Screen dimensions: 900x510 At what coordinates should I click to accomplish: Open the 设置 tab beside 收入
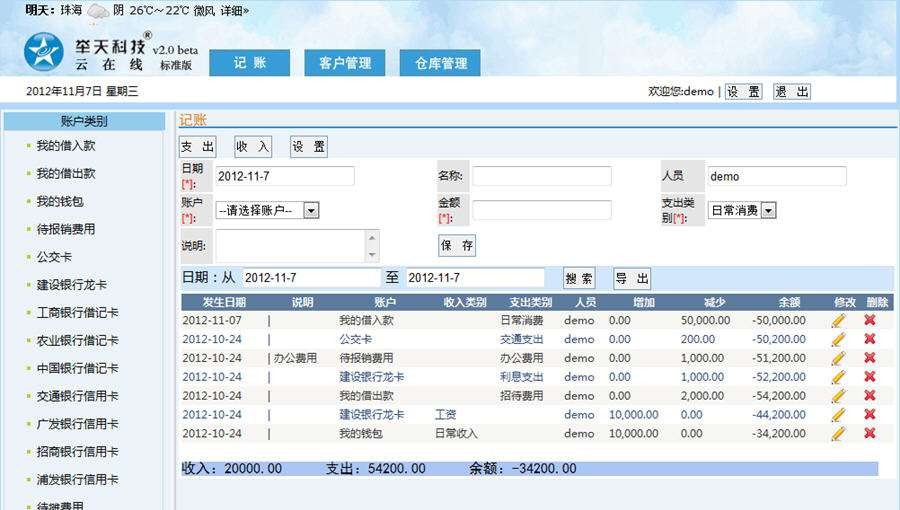[x=308, y=147]
